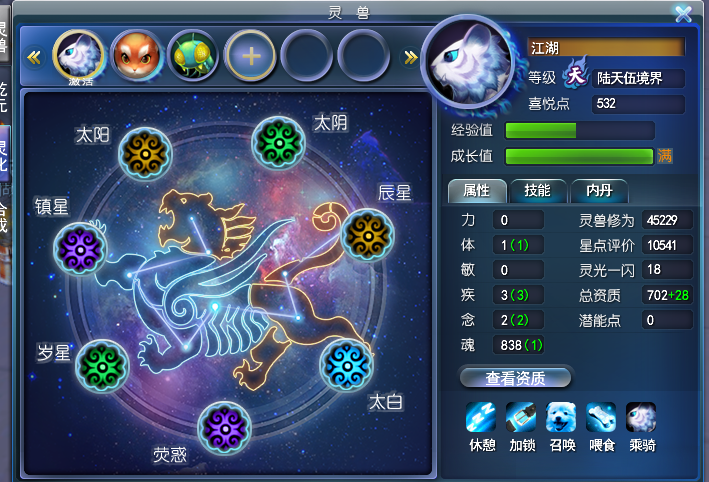Click the 乘骑 ride icon

tap(641, 417)
